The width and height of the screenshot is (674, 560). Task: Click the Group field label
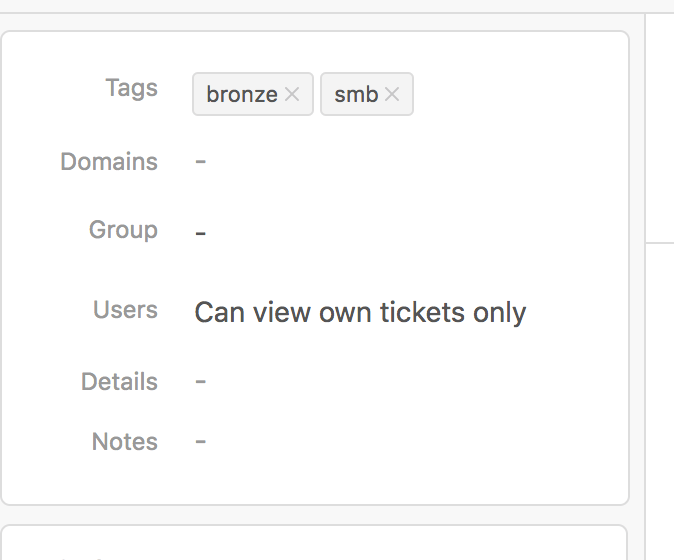pos(123,230)
